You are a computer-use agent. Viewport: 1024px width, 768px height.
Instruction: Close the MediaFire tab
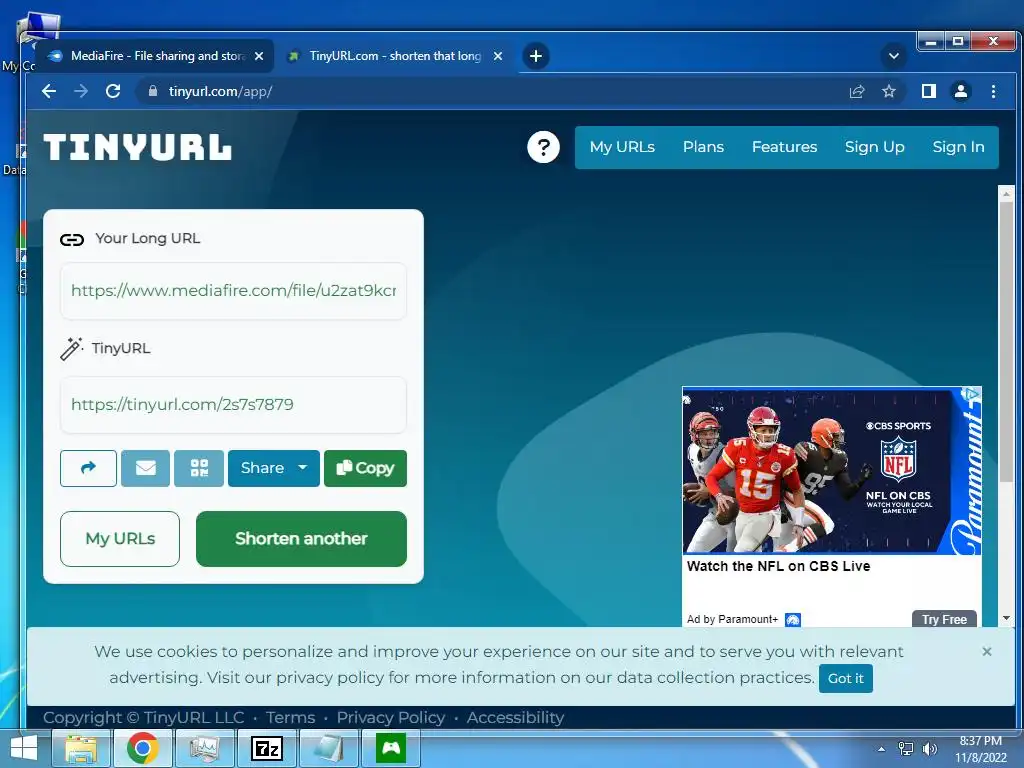[259, 56]
